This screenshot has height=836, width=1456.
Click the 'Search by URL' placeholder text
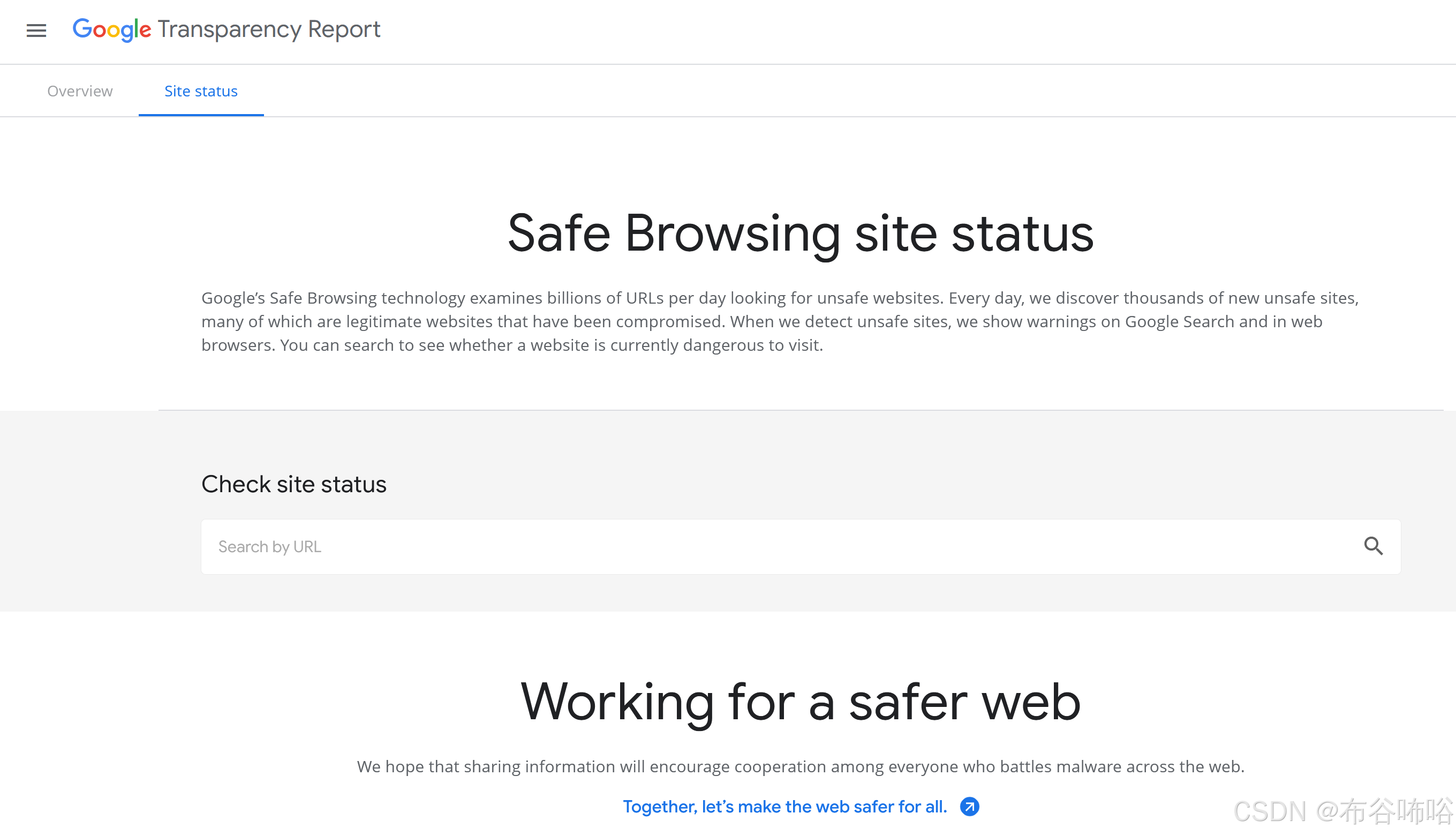pyautogui.click(x=269, y=547)
